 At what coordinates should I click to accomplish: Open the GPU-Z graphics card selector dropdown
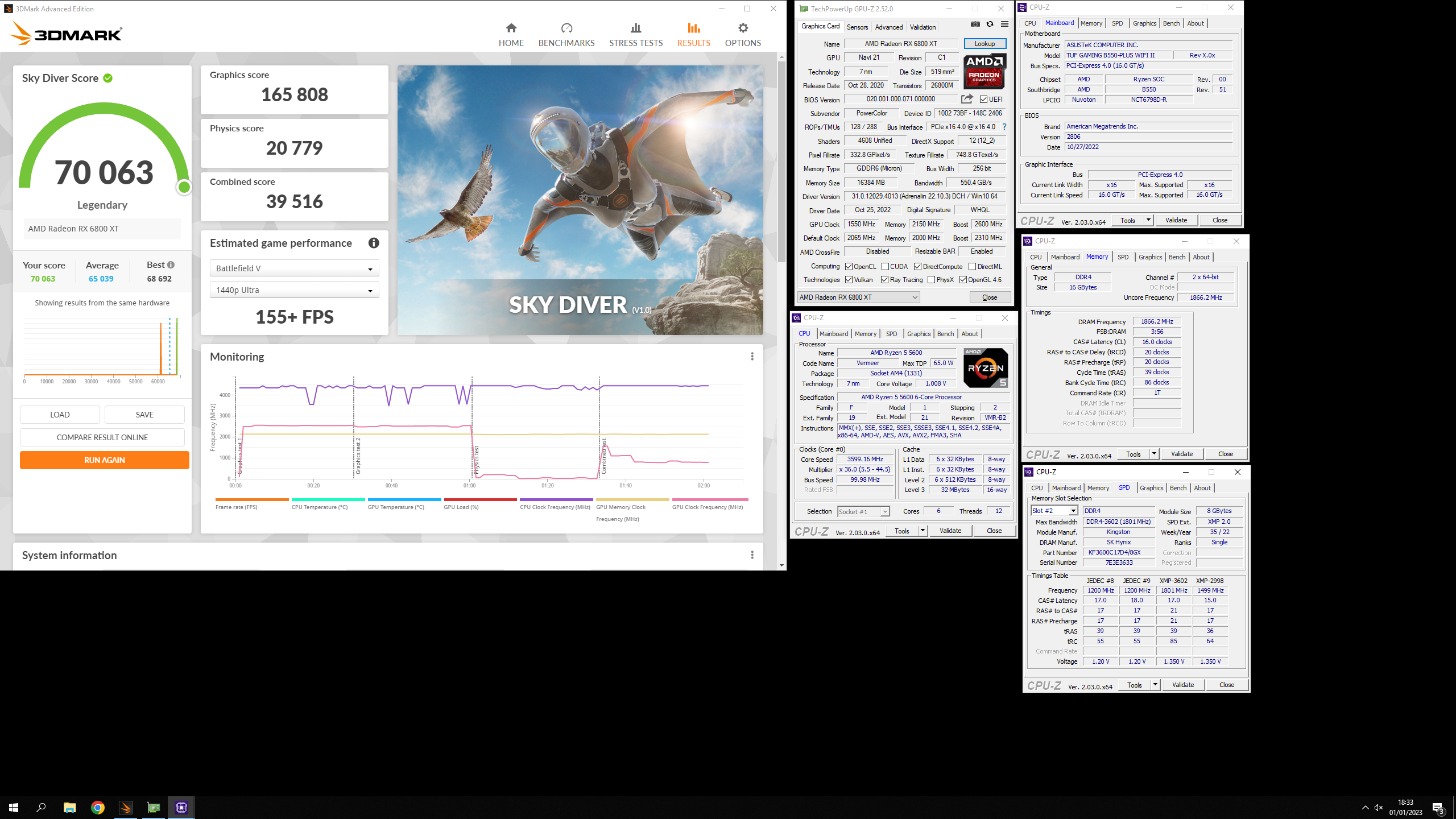(858, 297)
